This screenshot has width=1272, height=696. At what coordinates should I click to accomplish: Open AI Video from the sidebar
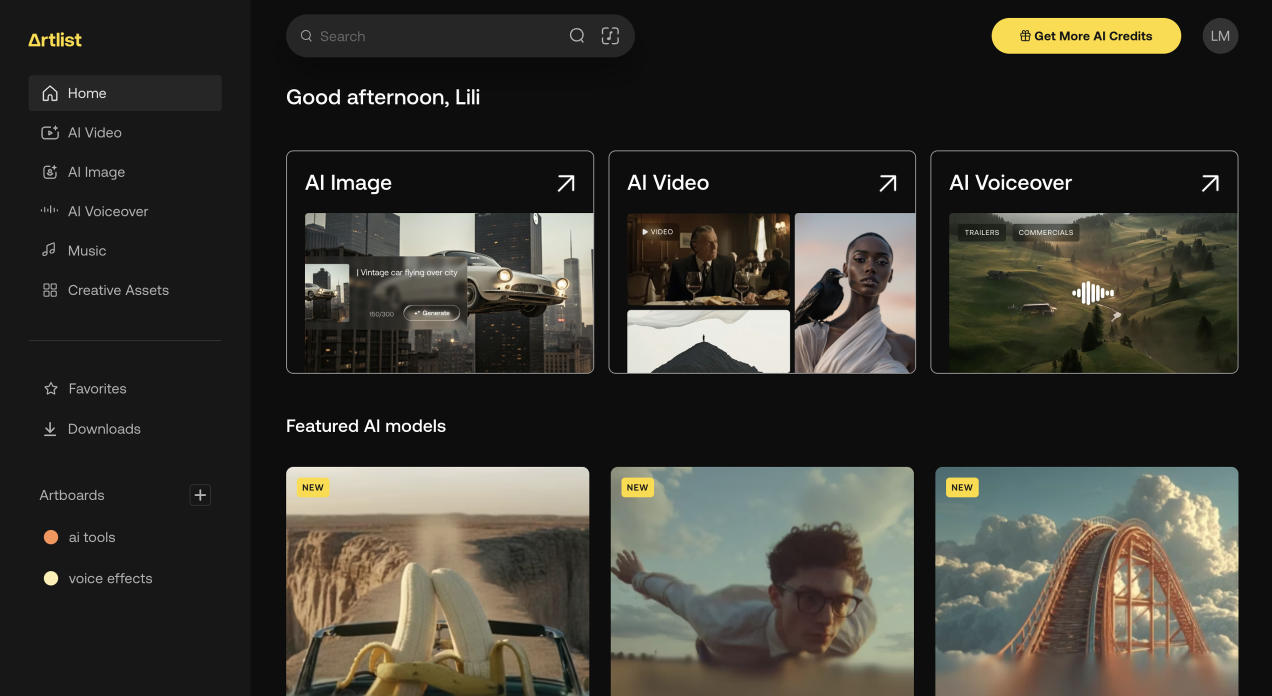click(48, 132)
